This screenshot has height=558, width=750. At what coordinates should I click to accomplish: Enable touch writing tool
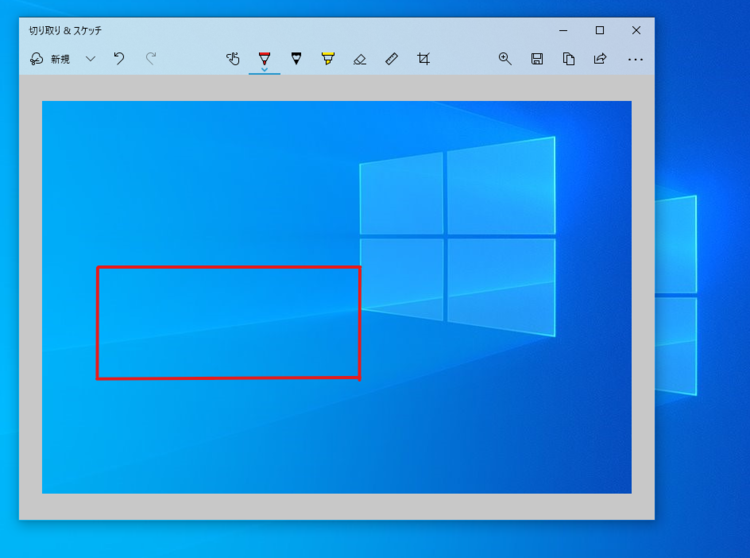click(x=232, y=59)
